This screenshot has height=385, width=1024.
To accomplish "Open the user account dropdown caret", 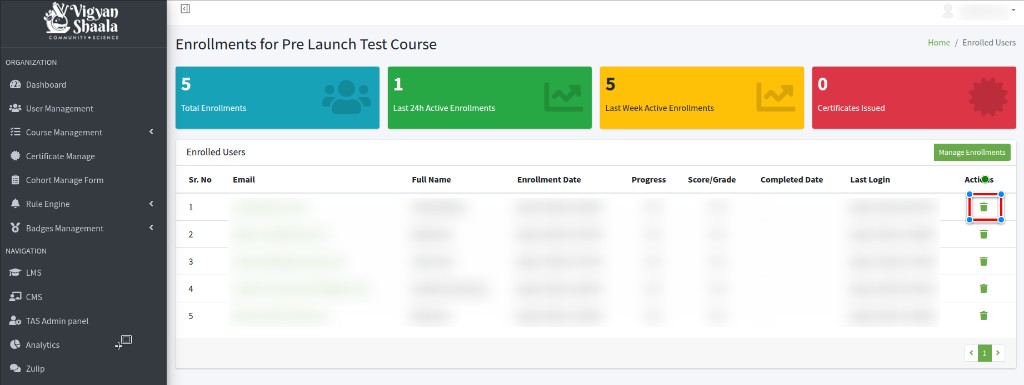I will pos(1014,11).
